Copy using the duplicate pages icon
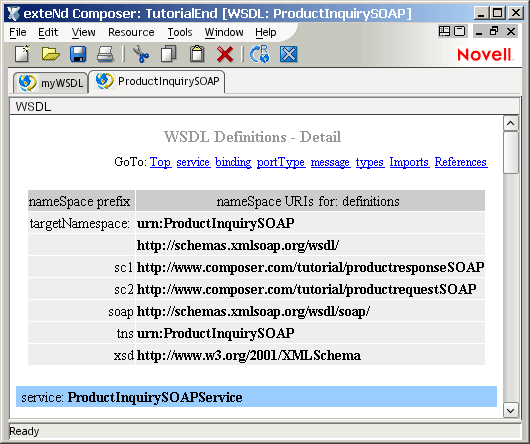530x444 pixels. tap(169, 54)
